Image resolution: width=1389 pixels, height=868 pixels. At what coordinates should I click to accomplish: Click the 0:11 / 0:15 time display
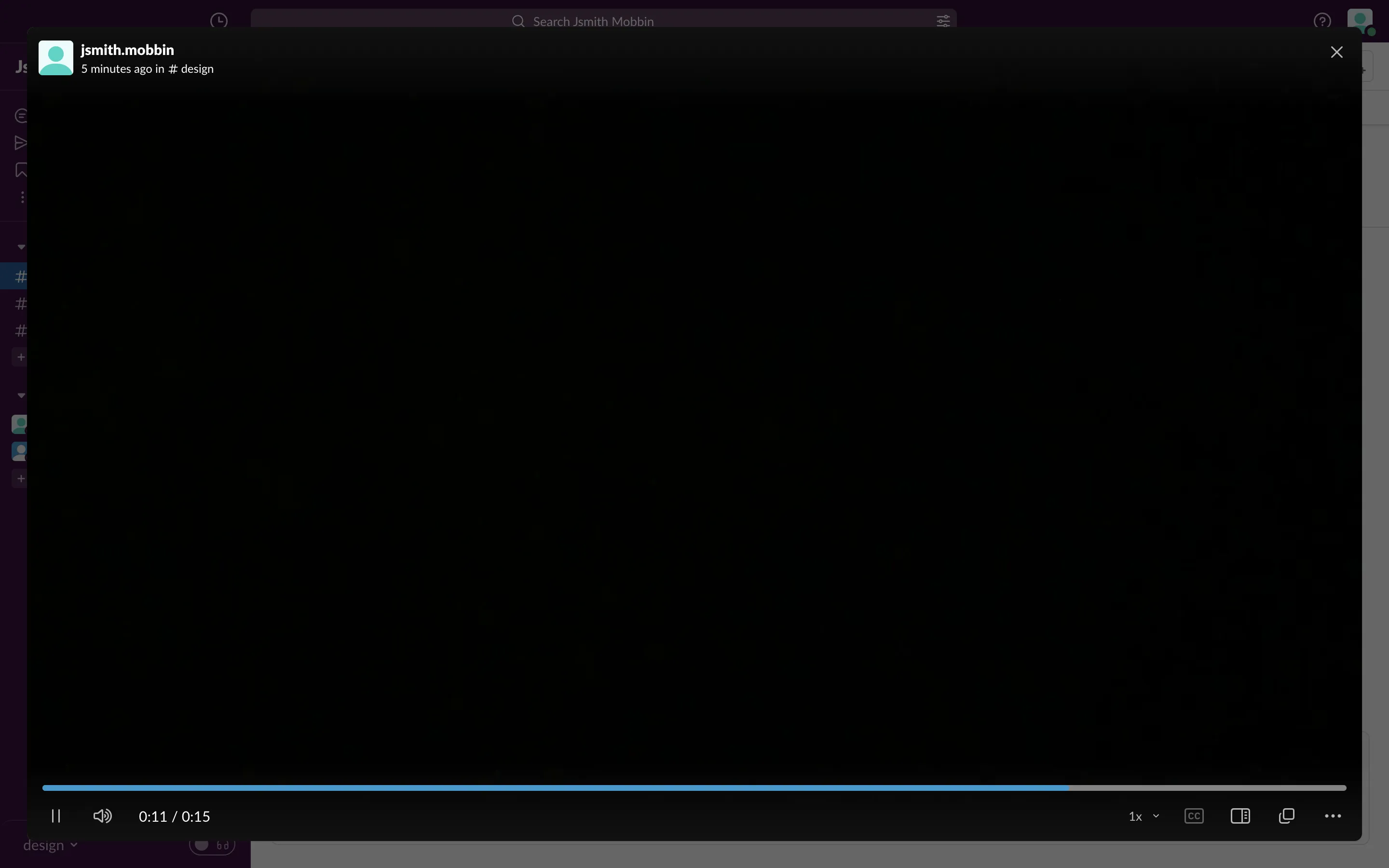175,816
